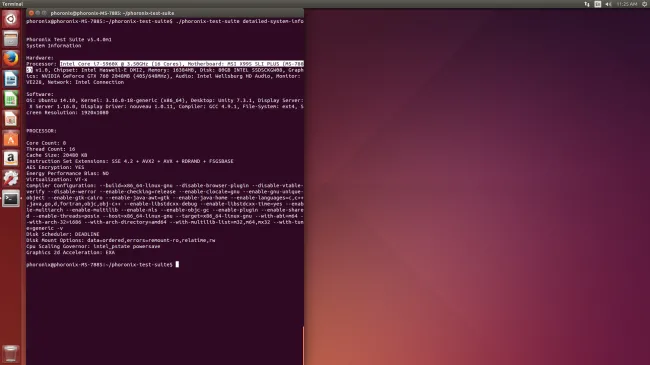This screenshot has height=365, width=650.
Task: Maximize the terminal window
Action: coord(44,13)
